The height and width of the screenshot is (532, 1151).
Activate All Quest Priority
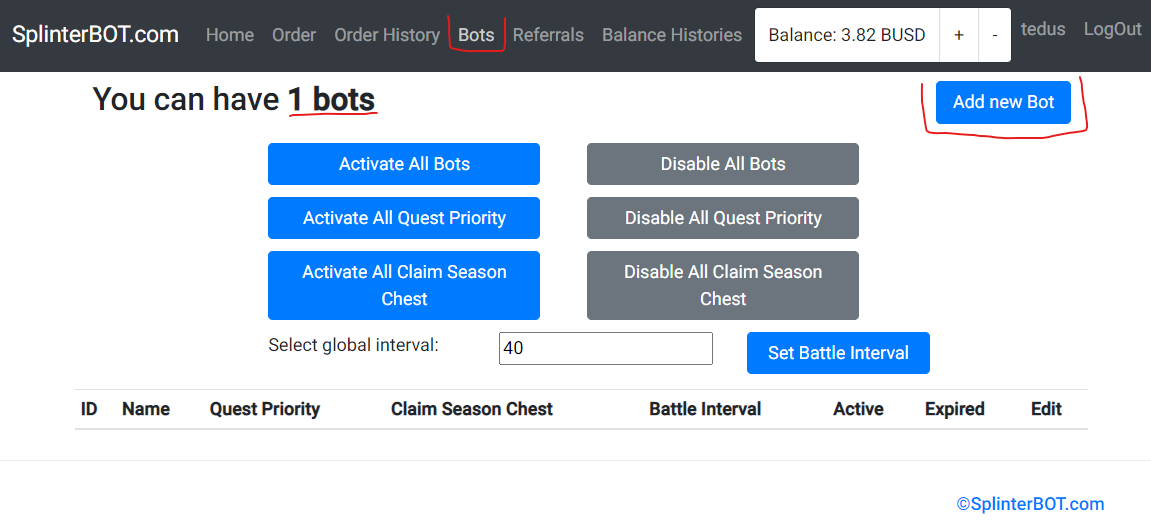(x=404, y=218)
